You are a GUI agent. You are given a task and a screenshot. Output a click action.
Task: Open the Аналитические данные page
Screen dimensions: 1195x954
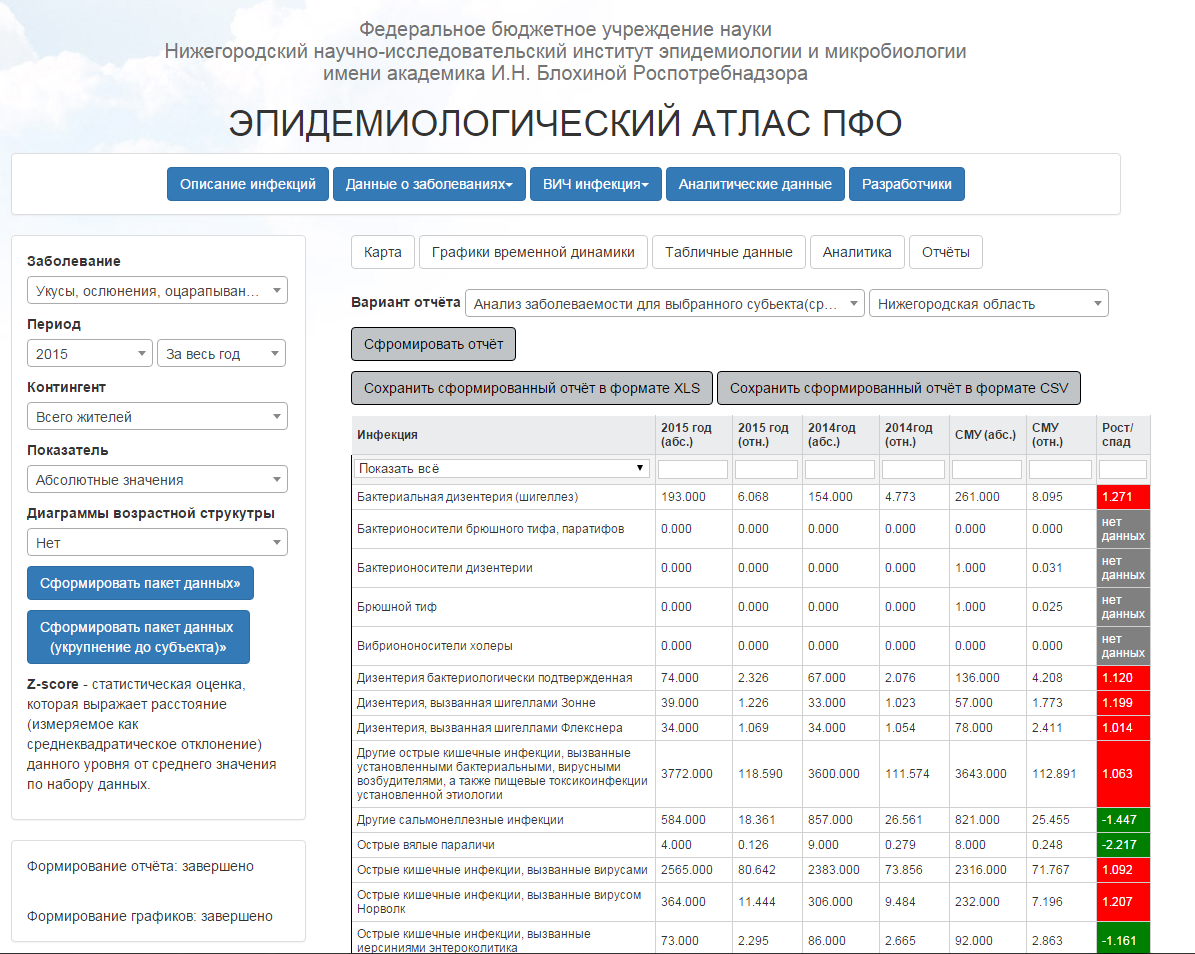tap(754, 184)
